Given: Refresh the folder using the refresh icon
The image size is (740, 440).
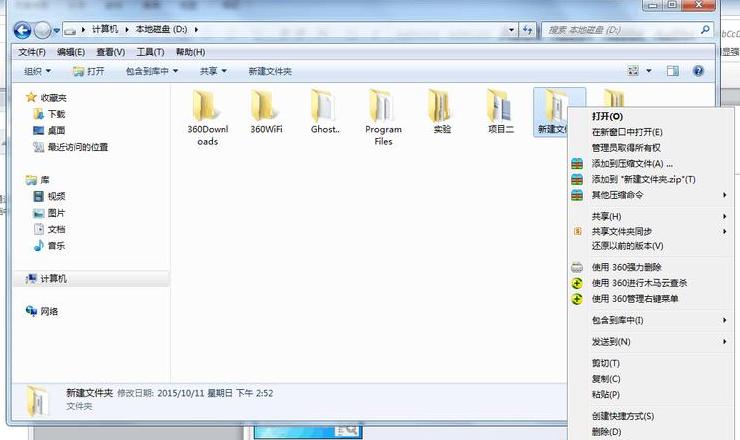Looking at the screenshot, I should (527, 30).
